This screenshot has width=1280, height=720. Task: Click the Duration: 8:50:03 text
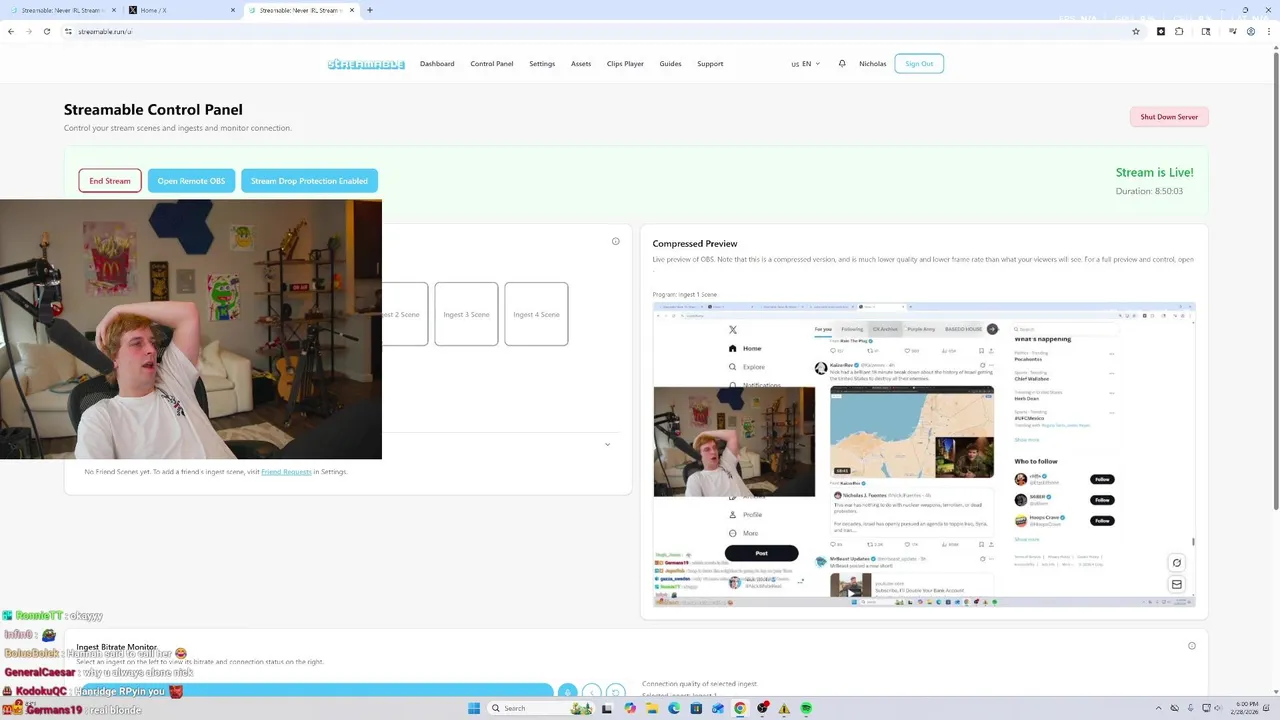point(1149,191)
